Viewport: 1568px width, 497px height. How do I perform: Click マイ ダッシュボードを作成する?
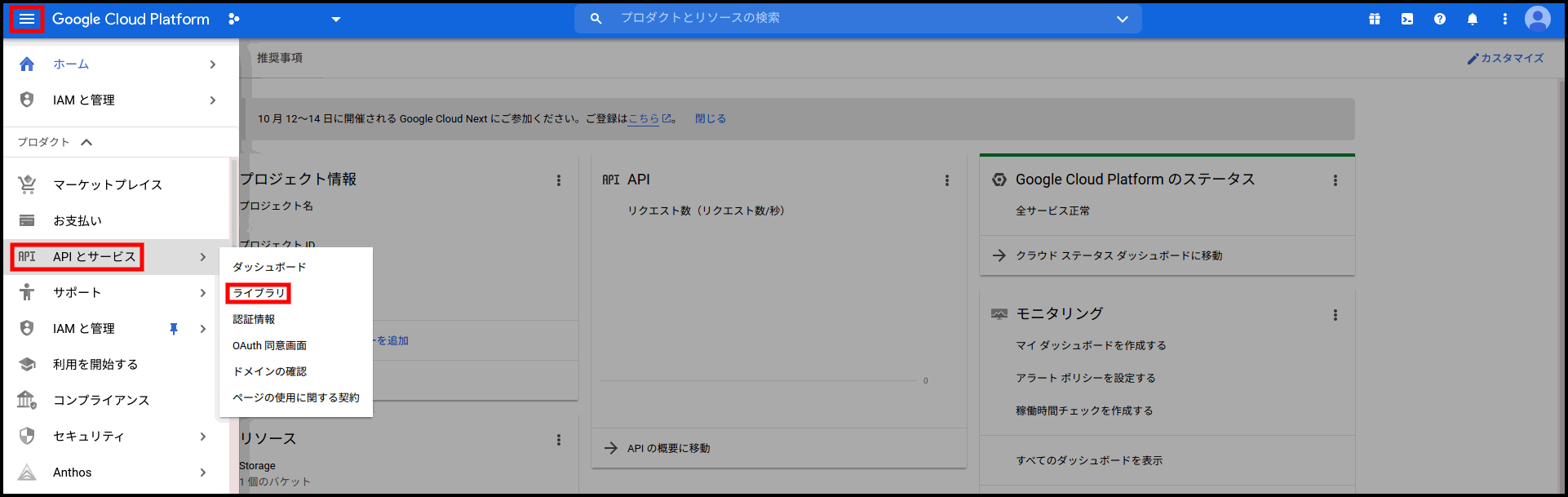click(1091, 345)
